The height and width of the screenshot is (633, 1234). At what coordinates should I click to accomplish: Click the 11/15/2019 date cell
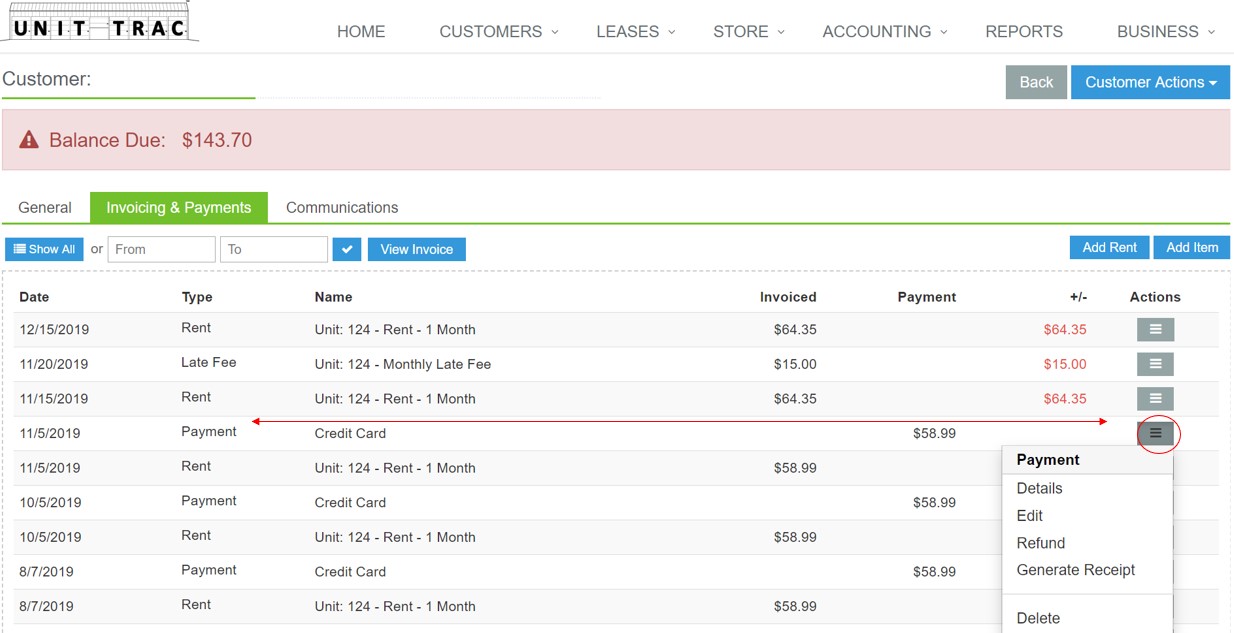pos(54,398)
